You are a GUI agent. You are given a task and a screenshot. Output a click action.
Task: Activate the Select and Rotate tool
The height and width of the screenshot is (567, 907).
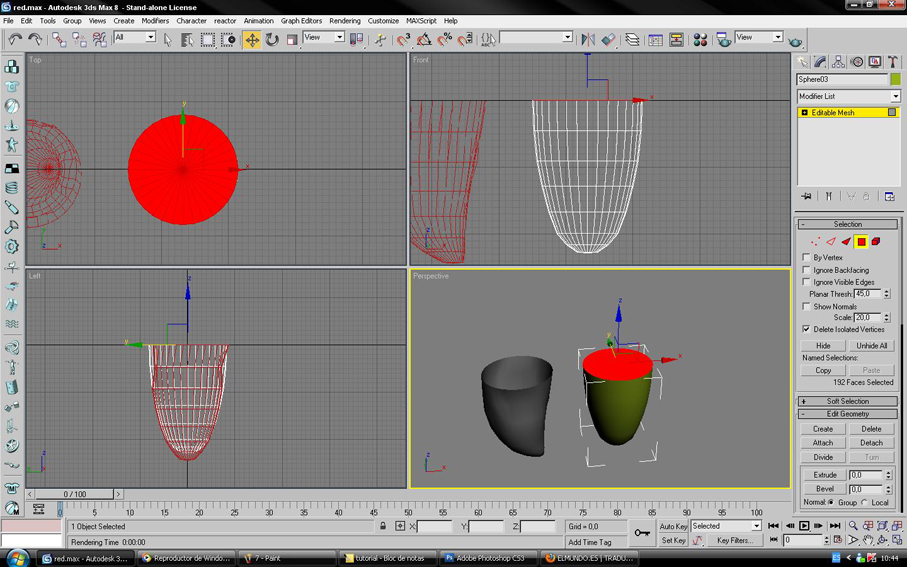272,39
